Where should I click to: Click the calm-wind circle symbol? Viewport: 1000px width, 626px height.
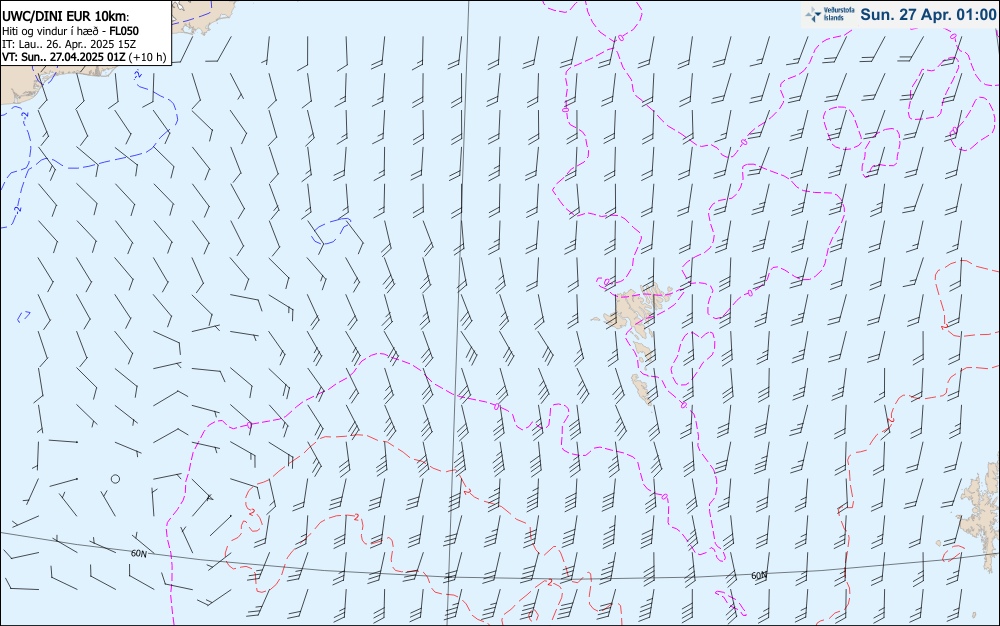point(115,479)
